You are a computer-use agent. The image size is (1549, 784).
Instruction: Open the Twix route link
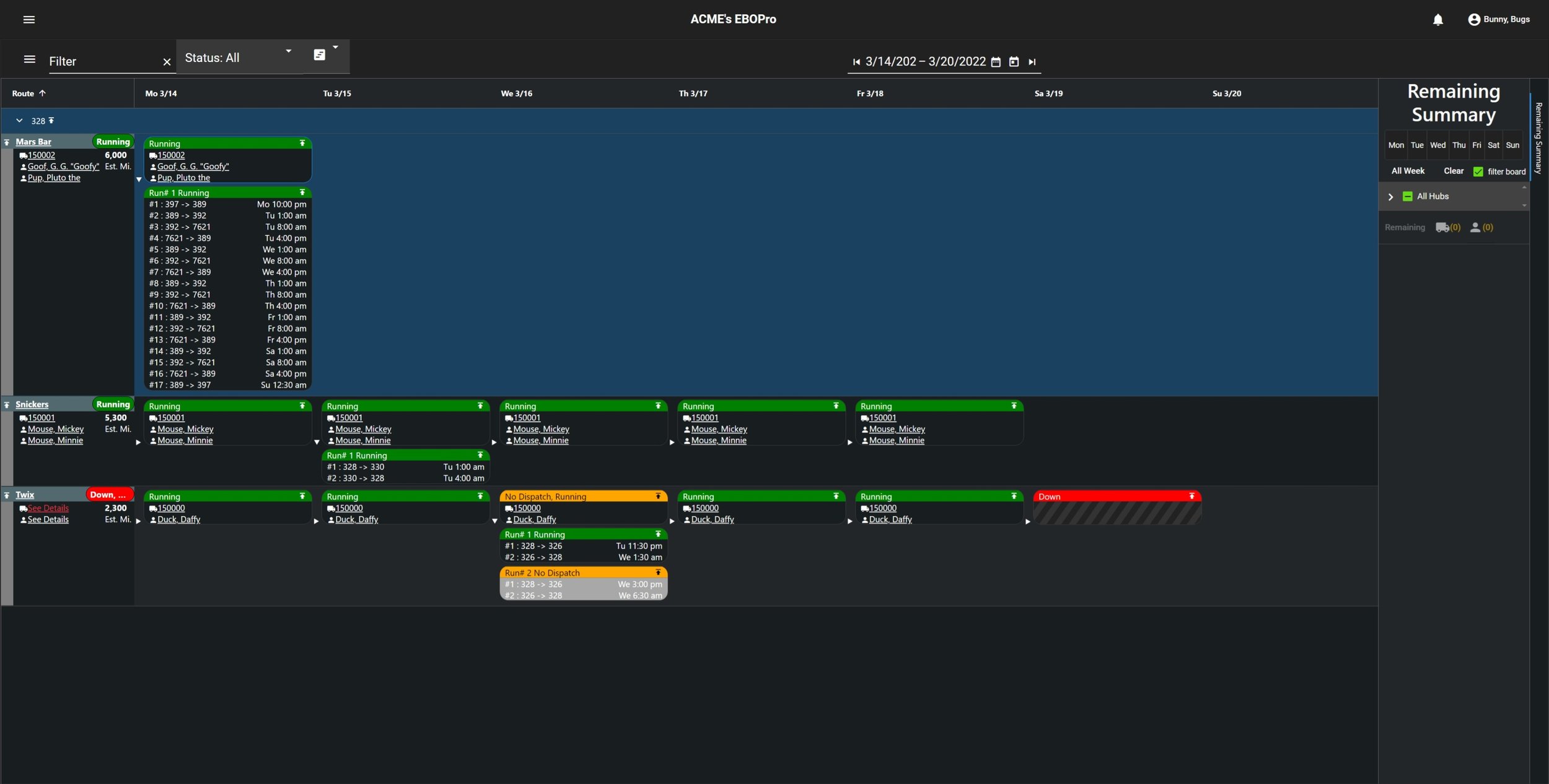click(25, 495)
